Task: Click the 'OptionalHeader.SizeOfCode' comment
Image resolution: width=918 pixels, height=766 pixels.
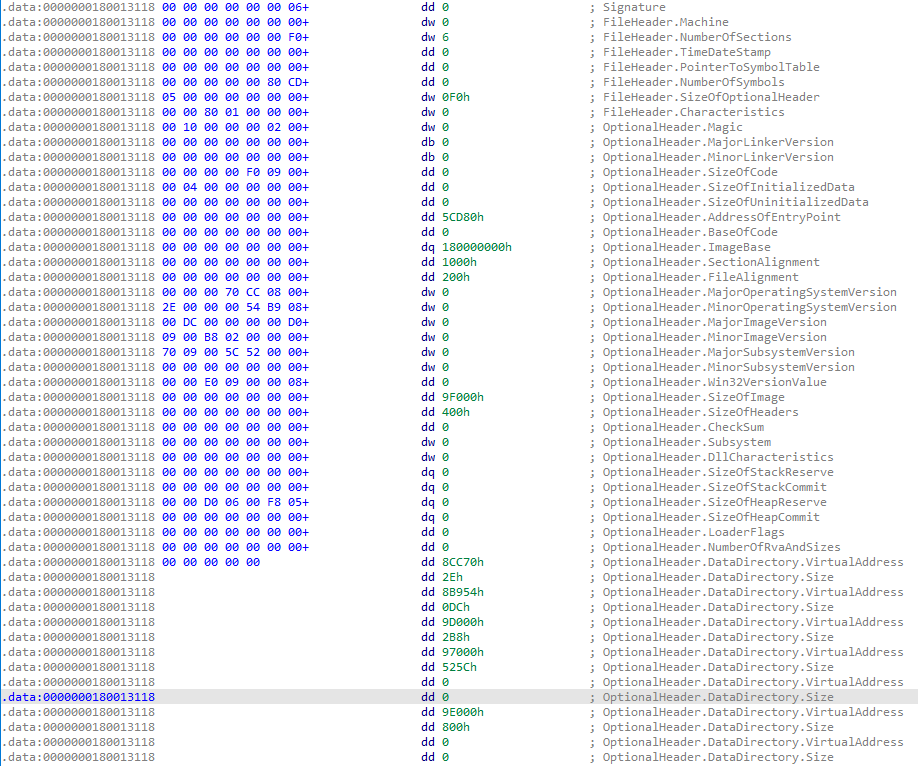Action: (x=690, y=172)
